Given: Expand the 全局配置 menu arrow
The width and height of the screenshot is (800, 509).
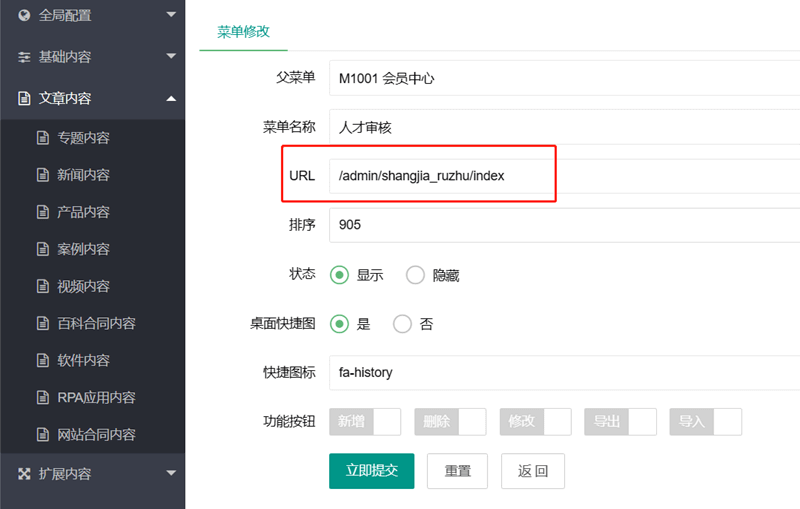Looking at the screenshot, I should click(171, 15).
